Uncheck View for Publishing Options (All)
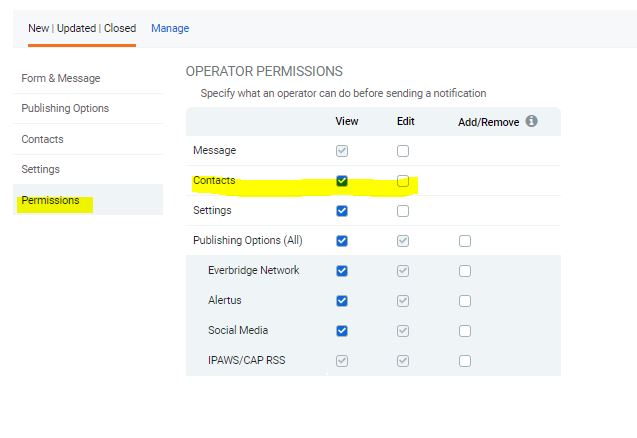Image resolution: width=637 pixels, height=438 pixels. pyautogui.click(x=342, y=241)
